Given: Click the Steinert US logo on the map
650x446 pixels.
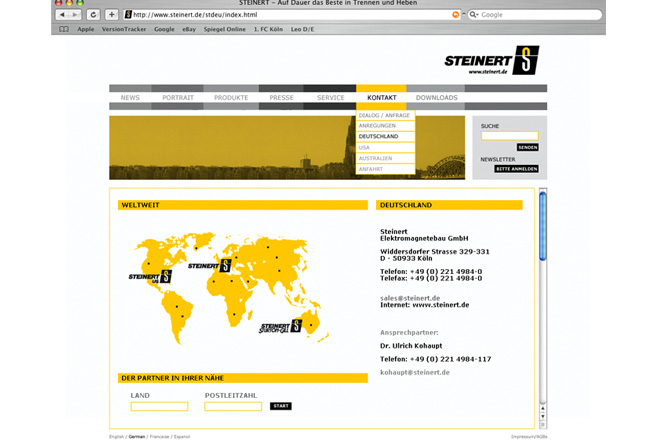Looking at the screenshot, I should [x=150, y=276].
